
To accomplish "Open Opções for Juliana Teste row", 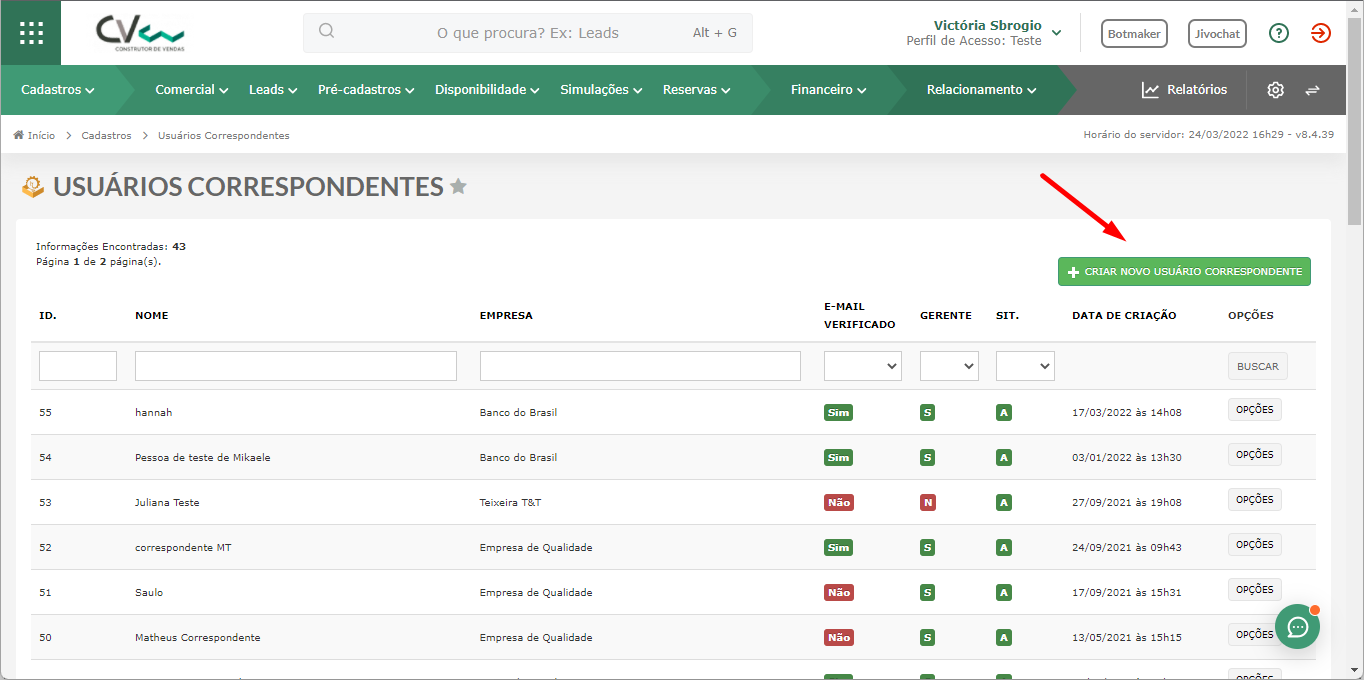I will 1255,499.
